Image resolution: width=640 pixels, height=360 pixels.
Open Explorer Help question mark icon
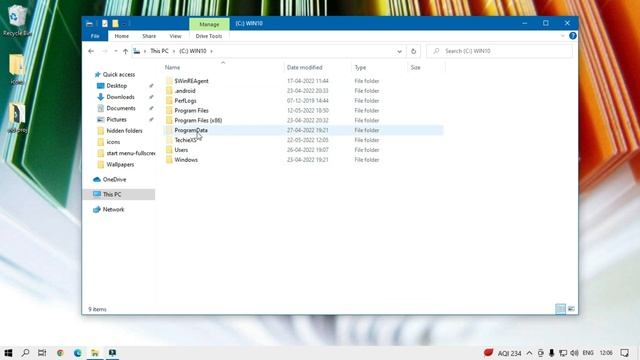(573, 36)
